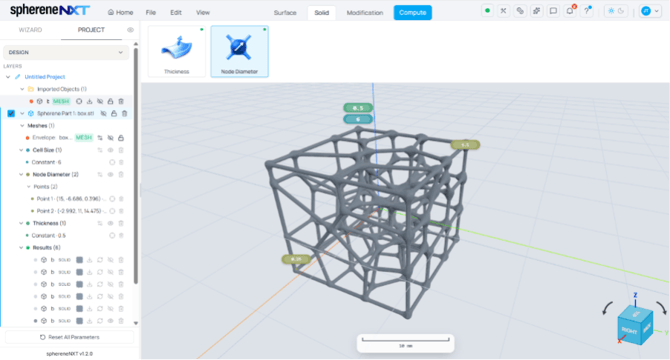This screenshot has width=670, height=360.
Task: Collapse the Results group
Action: tap(21, 248)
